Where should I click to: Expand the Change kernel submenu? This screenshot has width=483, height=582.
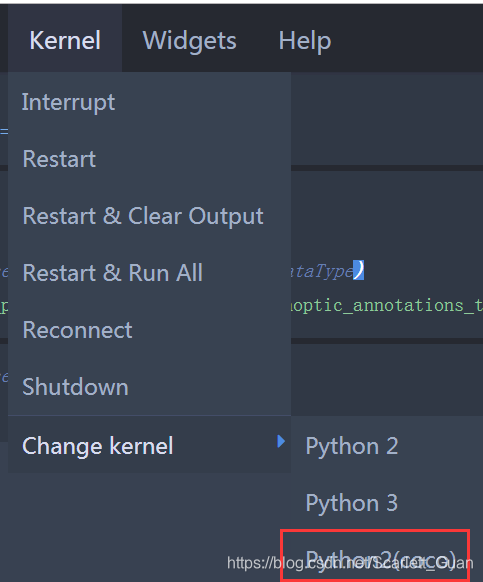pyautogui.click(x=149, y=445)
